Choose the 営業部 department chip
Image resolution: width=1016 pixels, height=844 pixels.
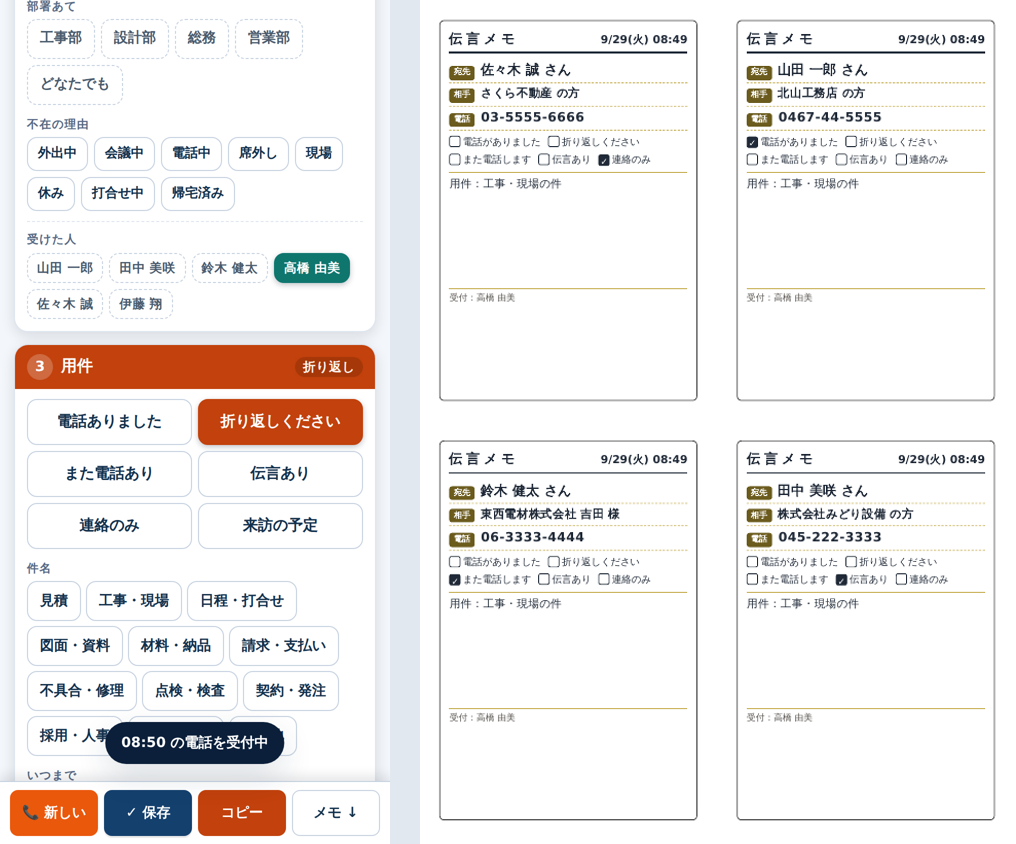click(269, 38)
